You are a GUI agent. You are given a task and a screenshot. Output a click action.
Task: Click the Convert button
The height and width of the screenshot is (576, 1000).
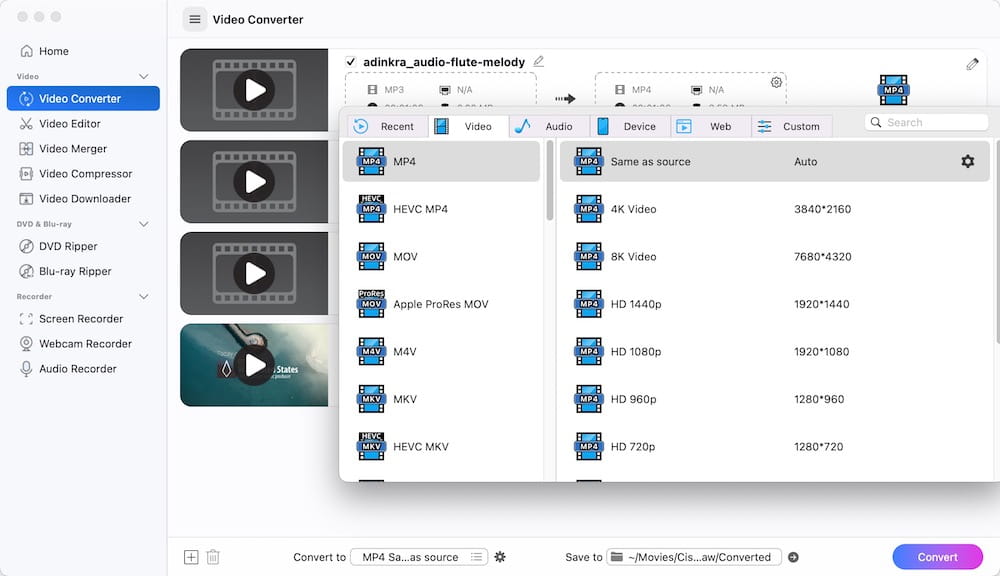point(937,557)
